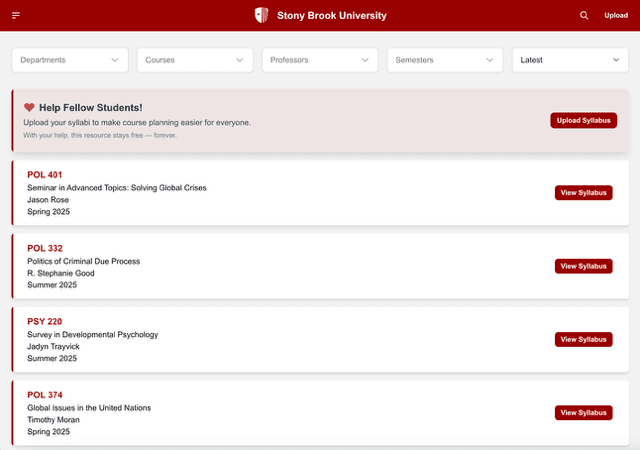
Task: Click Spring 2025 under POL 374
Action: tap(49, 432)
